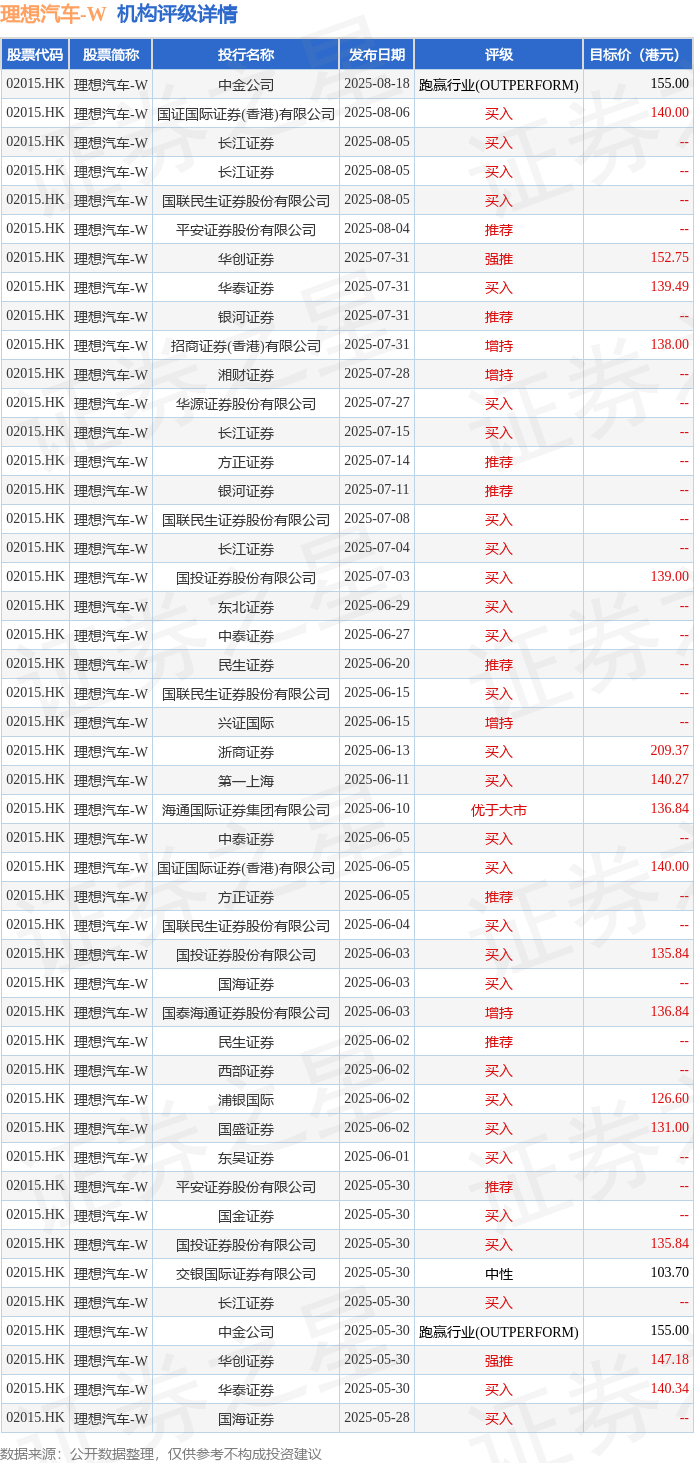The width and height of the screenshot is (694, 1463).
Task: Select the 西部证券 cell
Action: click(x=246, y=1071)
